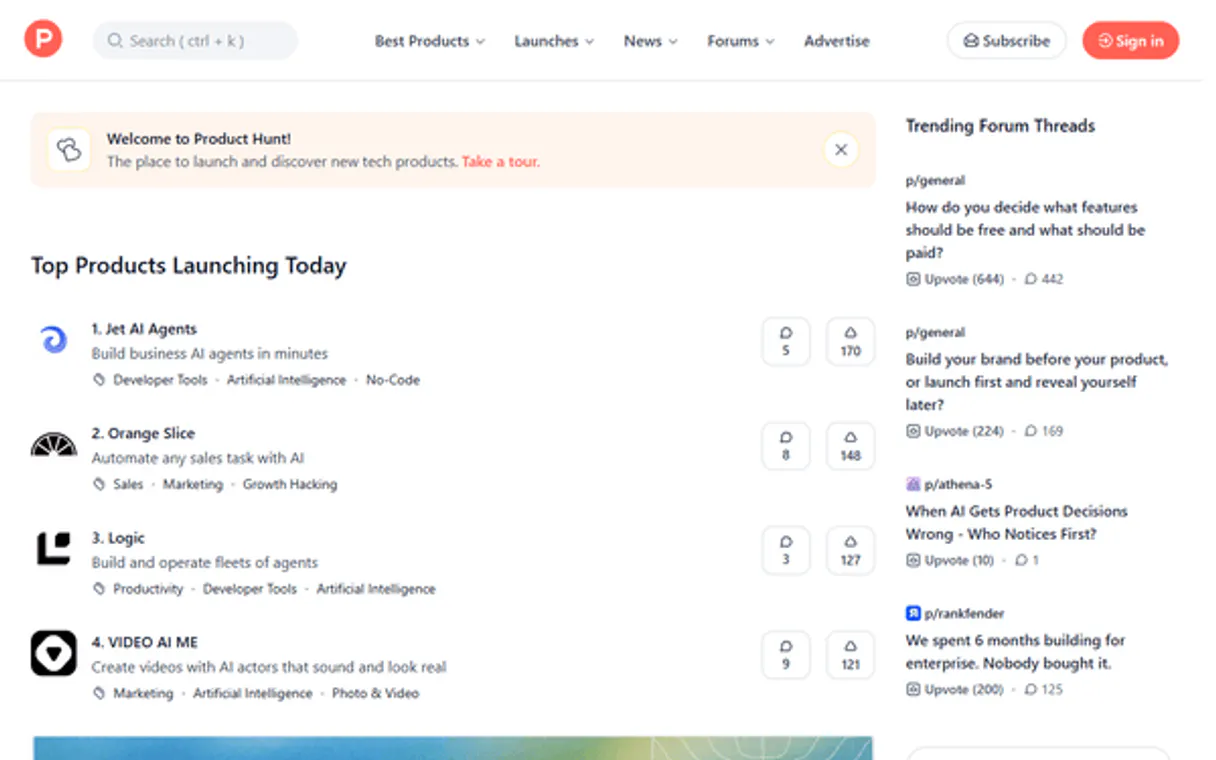Open the p/rankfender forum link

tap(964, 613)
